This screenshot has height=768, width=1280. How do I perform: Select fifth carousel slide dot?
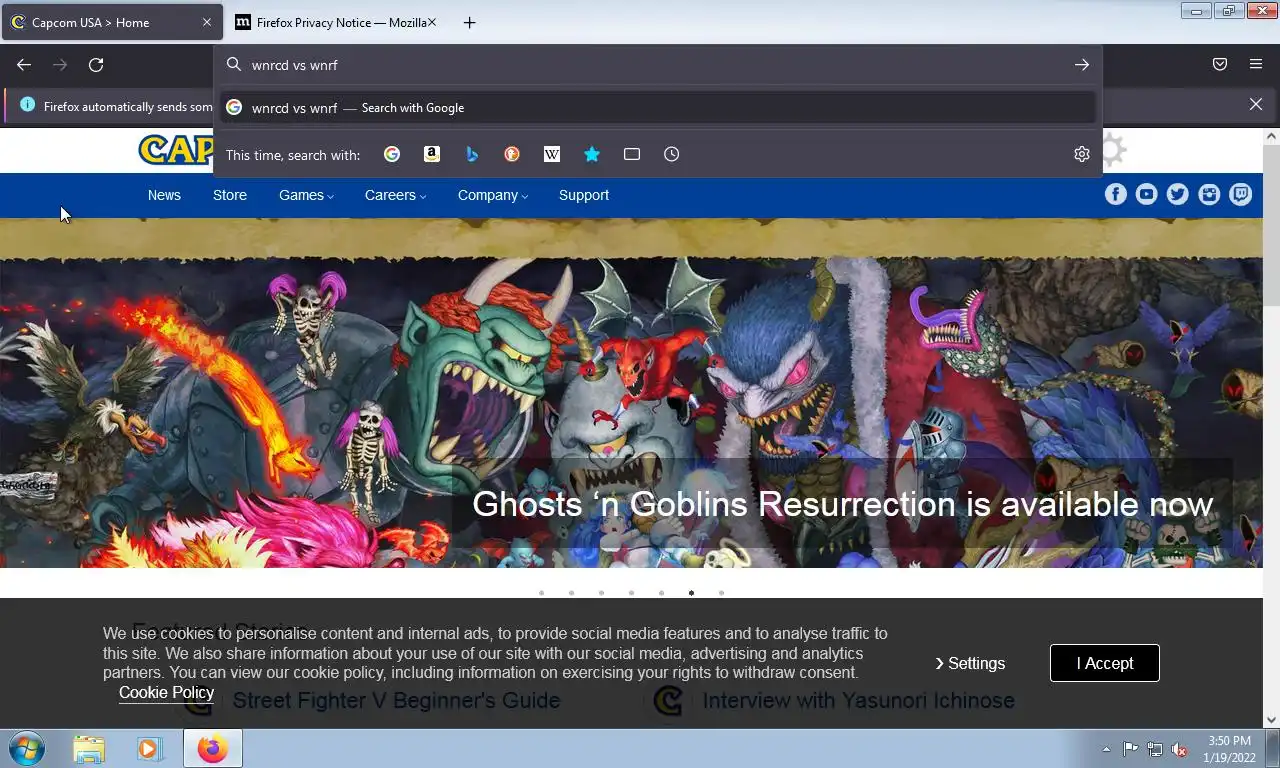661,593
